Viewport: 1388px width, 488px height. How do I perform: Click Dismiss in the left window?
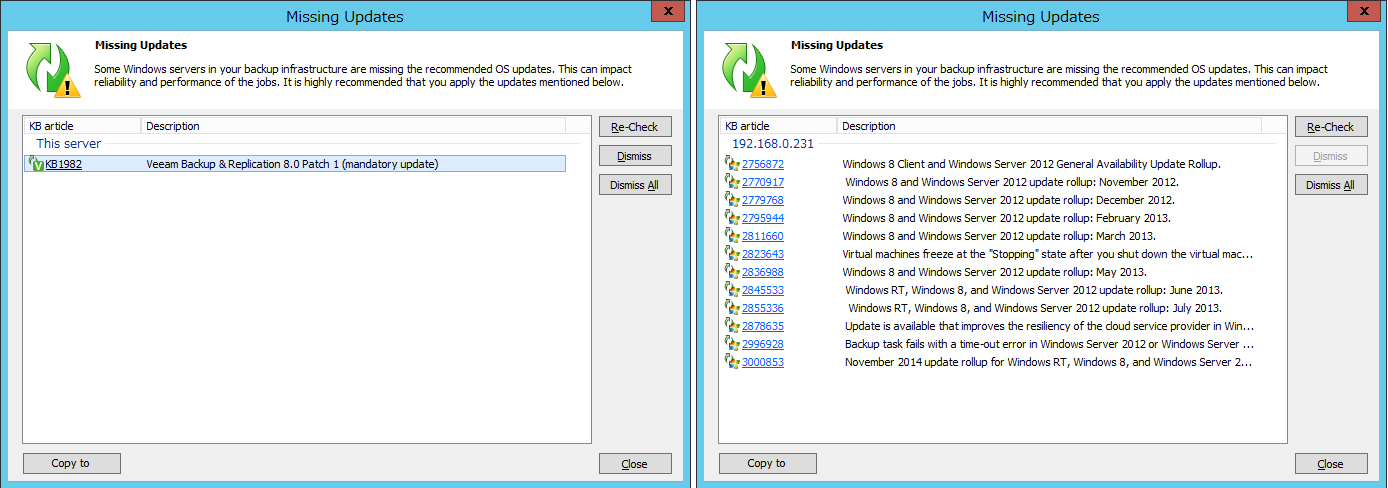point(635,156)
